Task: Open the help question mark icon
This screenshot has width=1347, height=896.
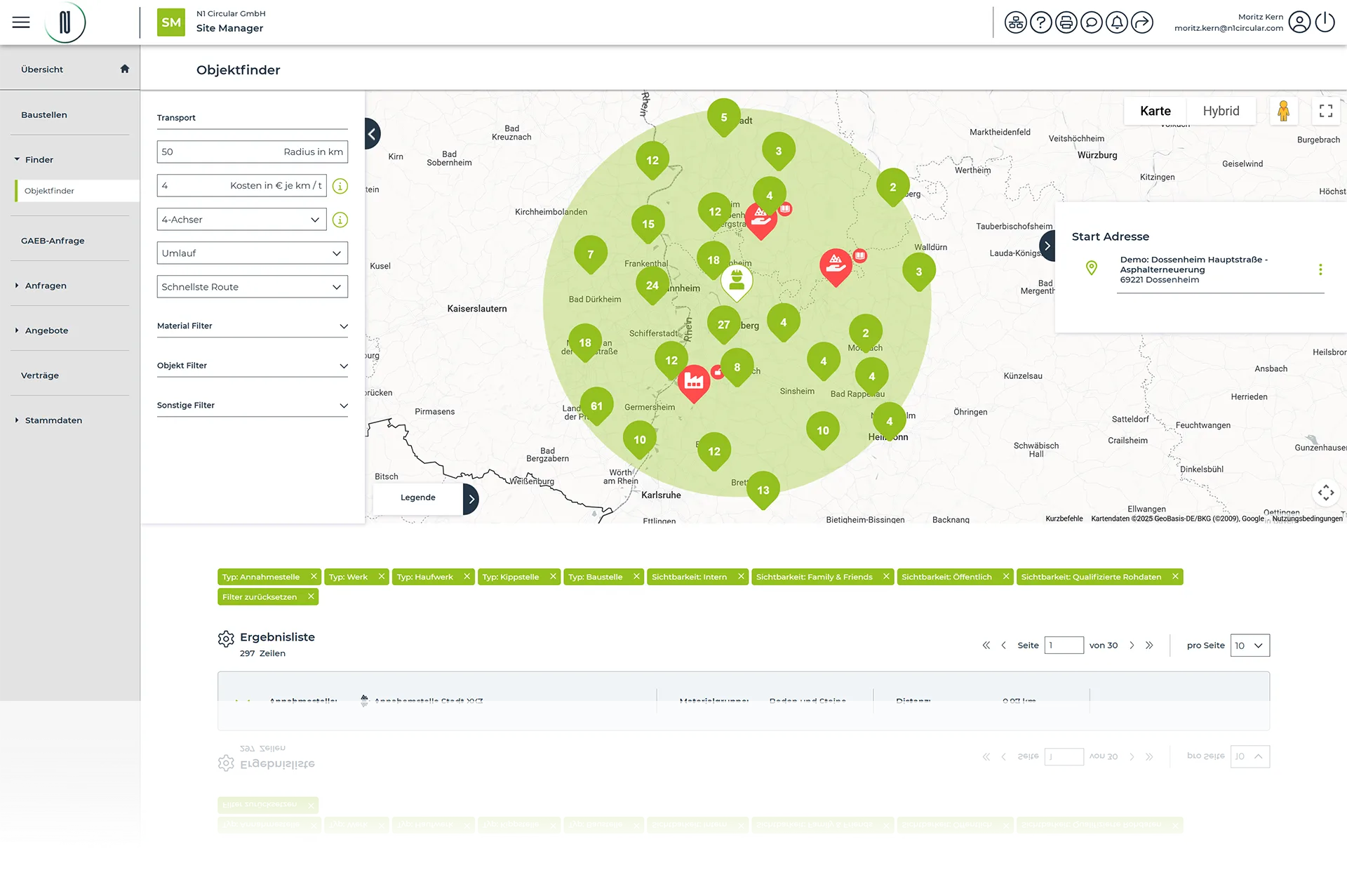Action: [1040, 22]
